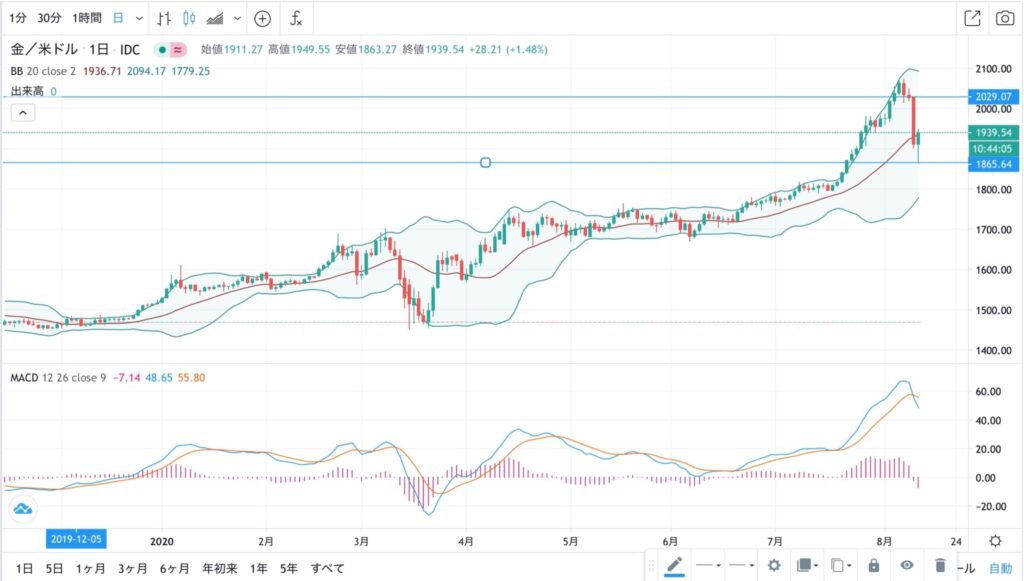The height and width of the screenshot is (581, 1024).
Task: Click the pencil line color tool
Action: point(674,565)
